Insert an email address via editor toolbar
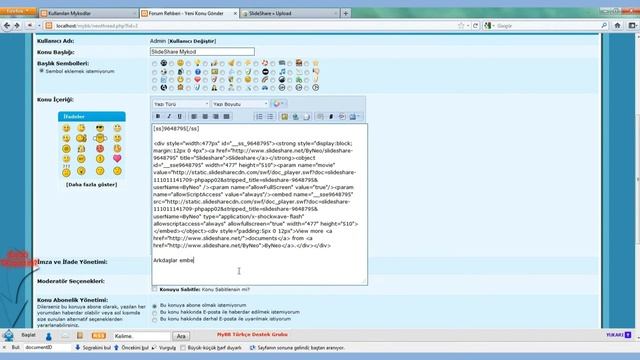640x360 pixels. [306, 116]
